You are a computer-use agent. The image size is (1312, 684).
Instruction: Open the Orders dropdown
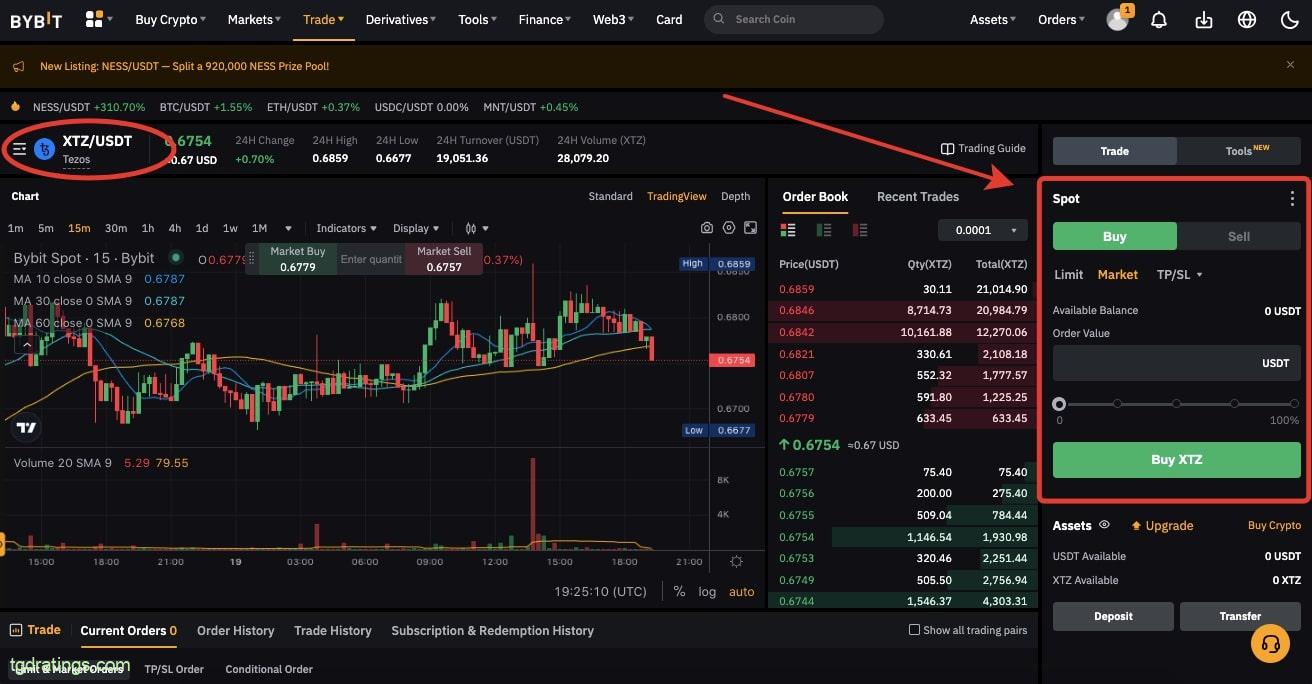click(x=1062, y=19)
